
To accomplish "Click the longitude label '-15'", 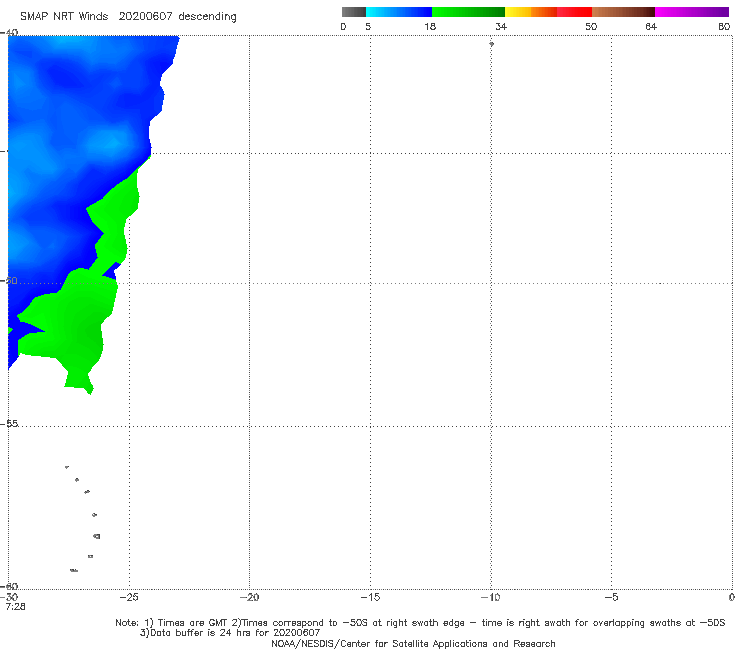I will 370,597.
